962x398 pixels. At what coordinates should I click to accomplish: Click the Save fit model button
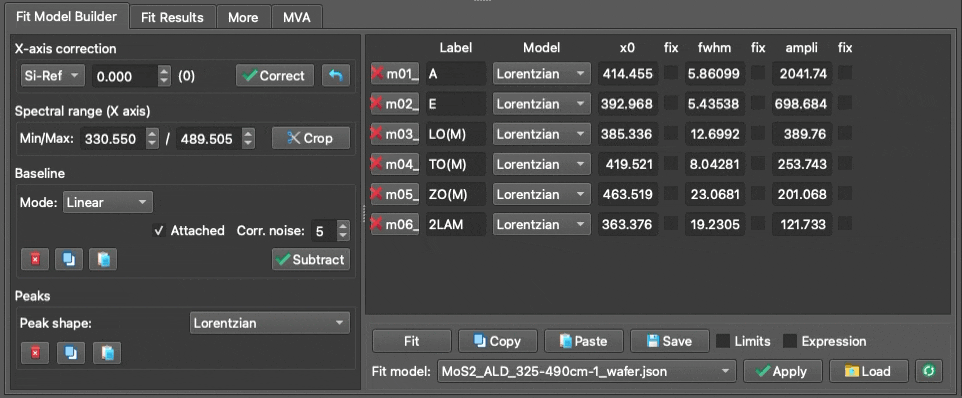click(x=669, y=341)
